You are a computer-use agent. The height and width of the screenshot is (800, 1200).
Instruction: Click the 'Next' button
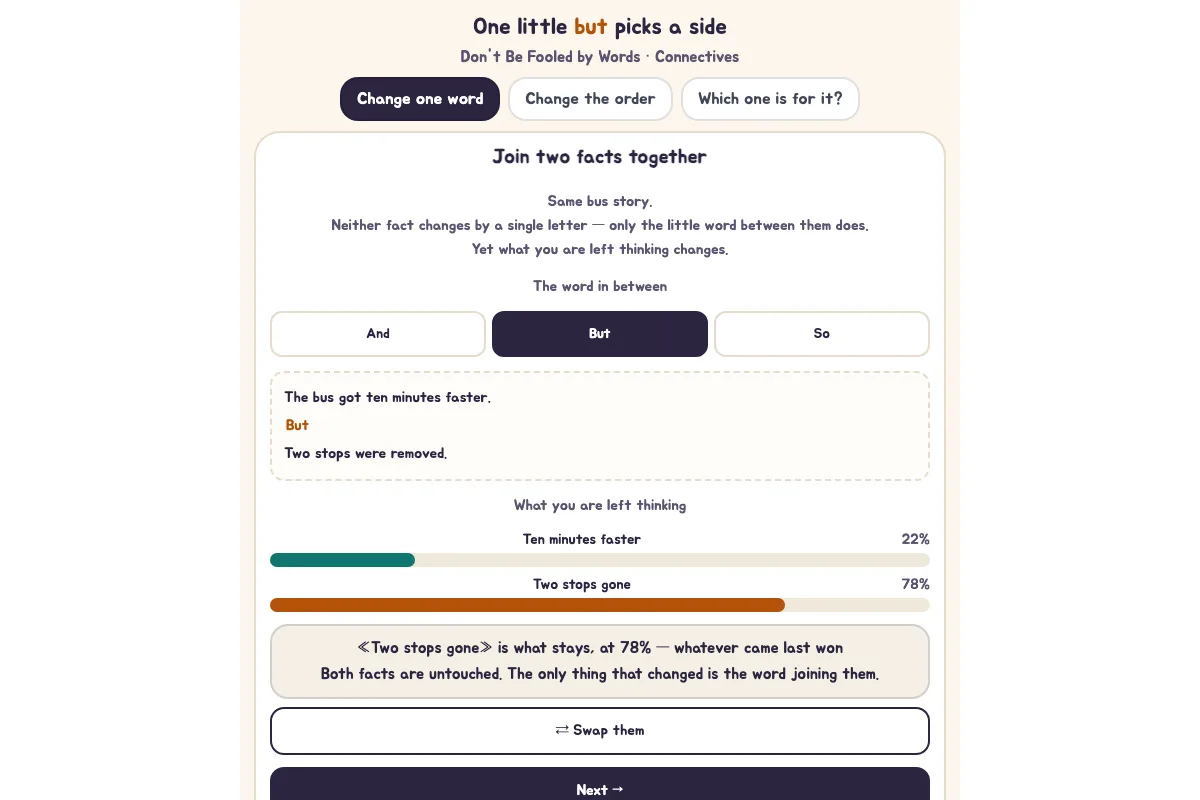tap(600, 784)
